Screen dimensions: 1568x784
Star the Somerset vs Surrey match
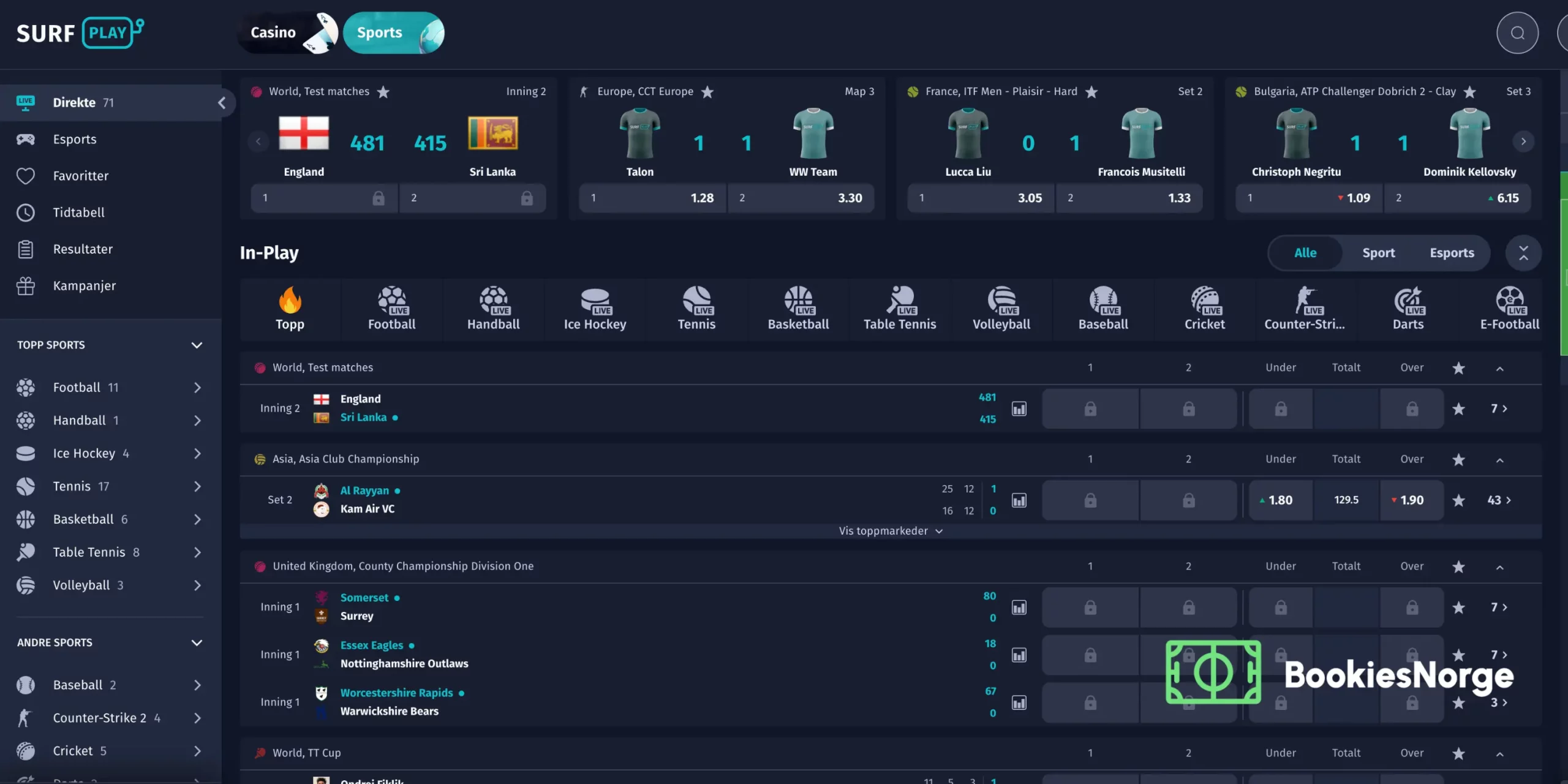1459,608
